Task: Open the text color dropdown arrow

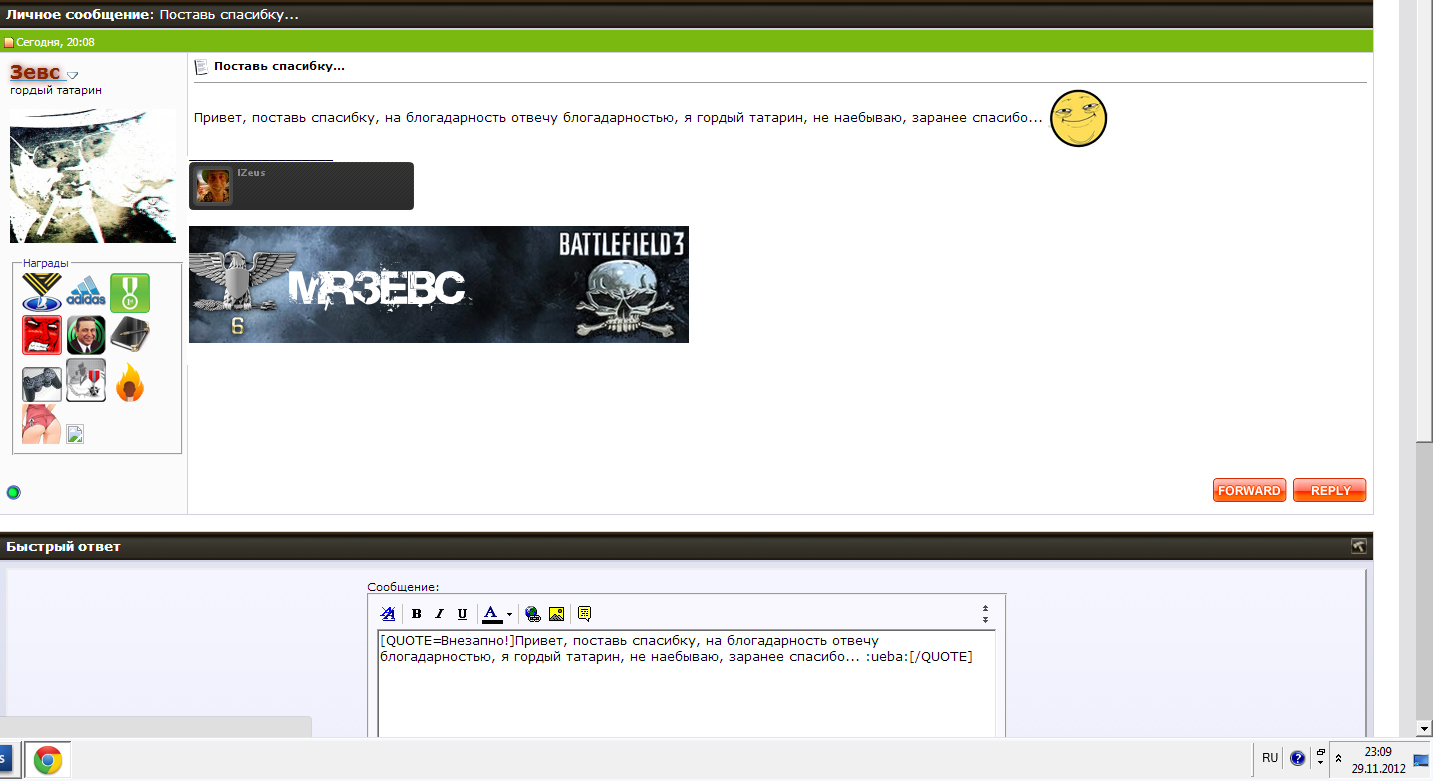Action: [509, 615]
